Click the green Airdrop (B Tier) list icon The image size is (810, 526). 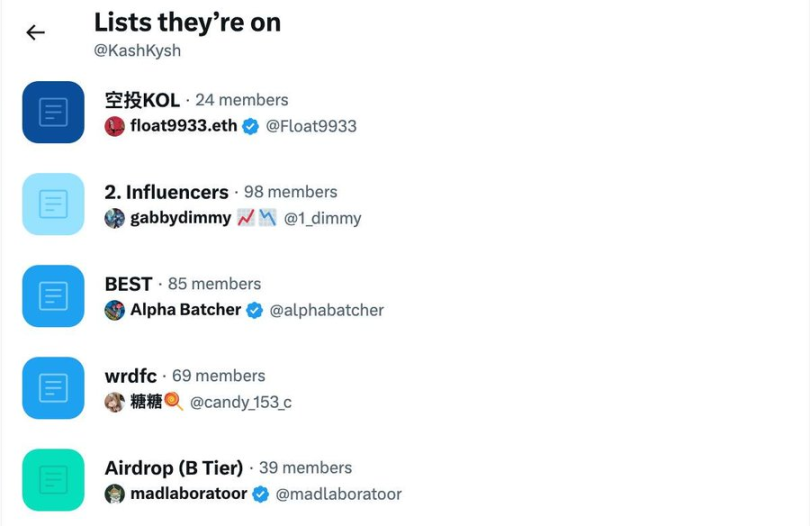53,480
